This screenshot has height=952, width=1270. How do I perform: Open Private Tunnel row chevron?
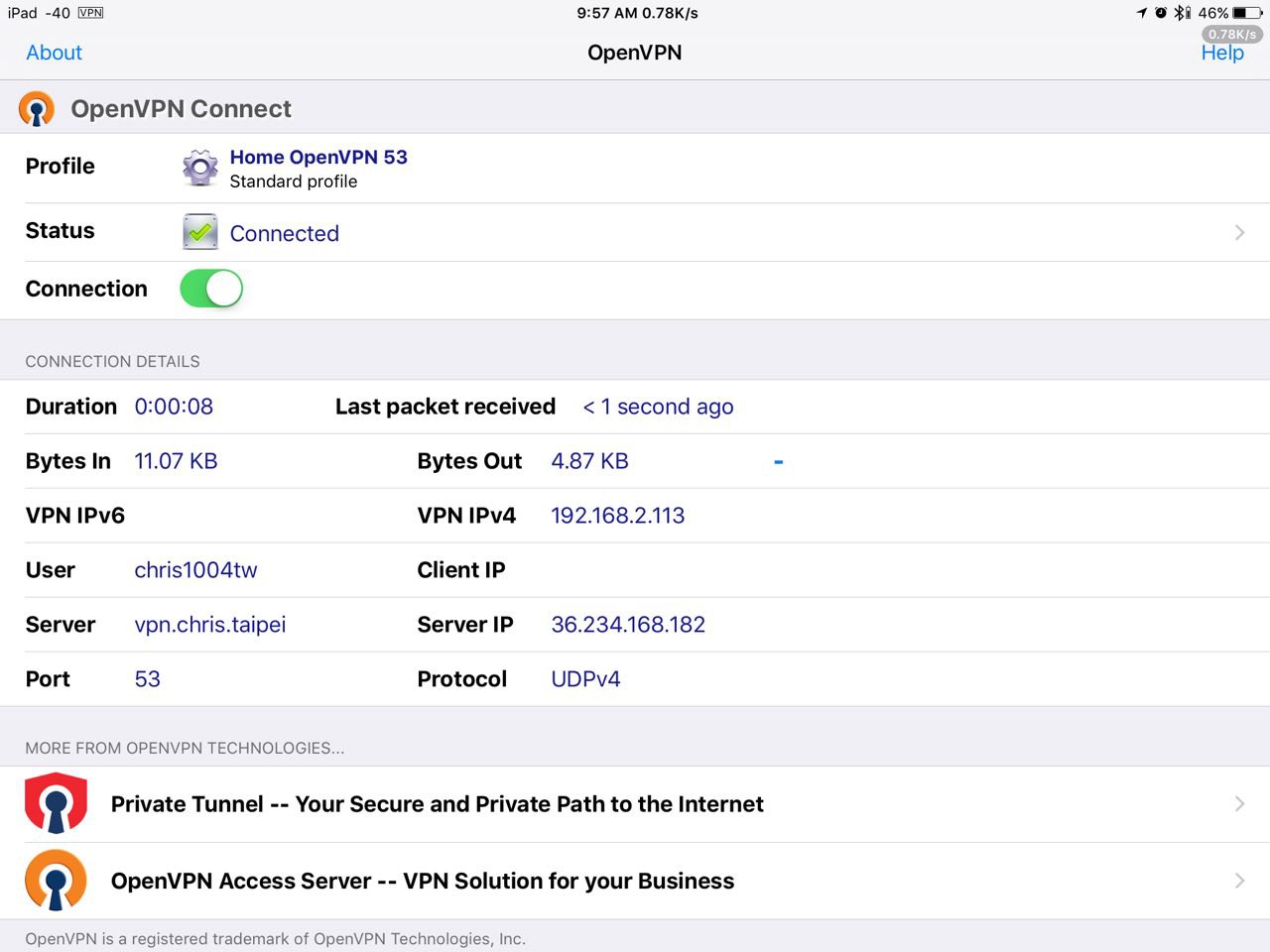click(x=1239, y=803)
